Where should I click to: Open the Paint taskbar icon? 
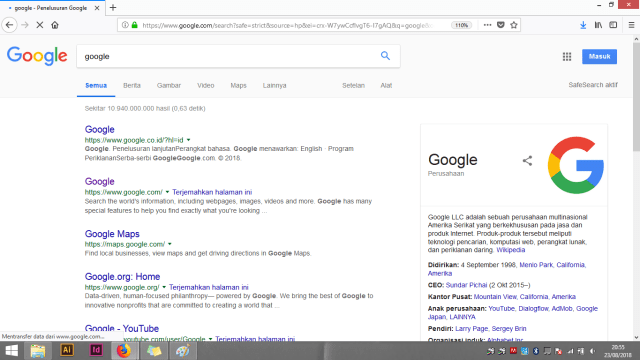pyautogui.click(x=182, y=351)
